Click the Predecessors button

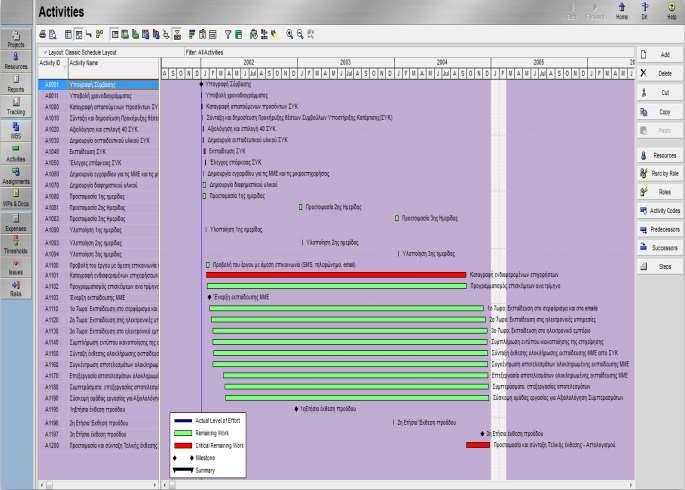[660, 229]
